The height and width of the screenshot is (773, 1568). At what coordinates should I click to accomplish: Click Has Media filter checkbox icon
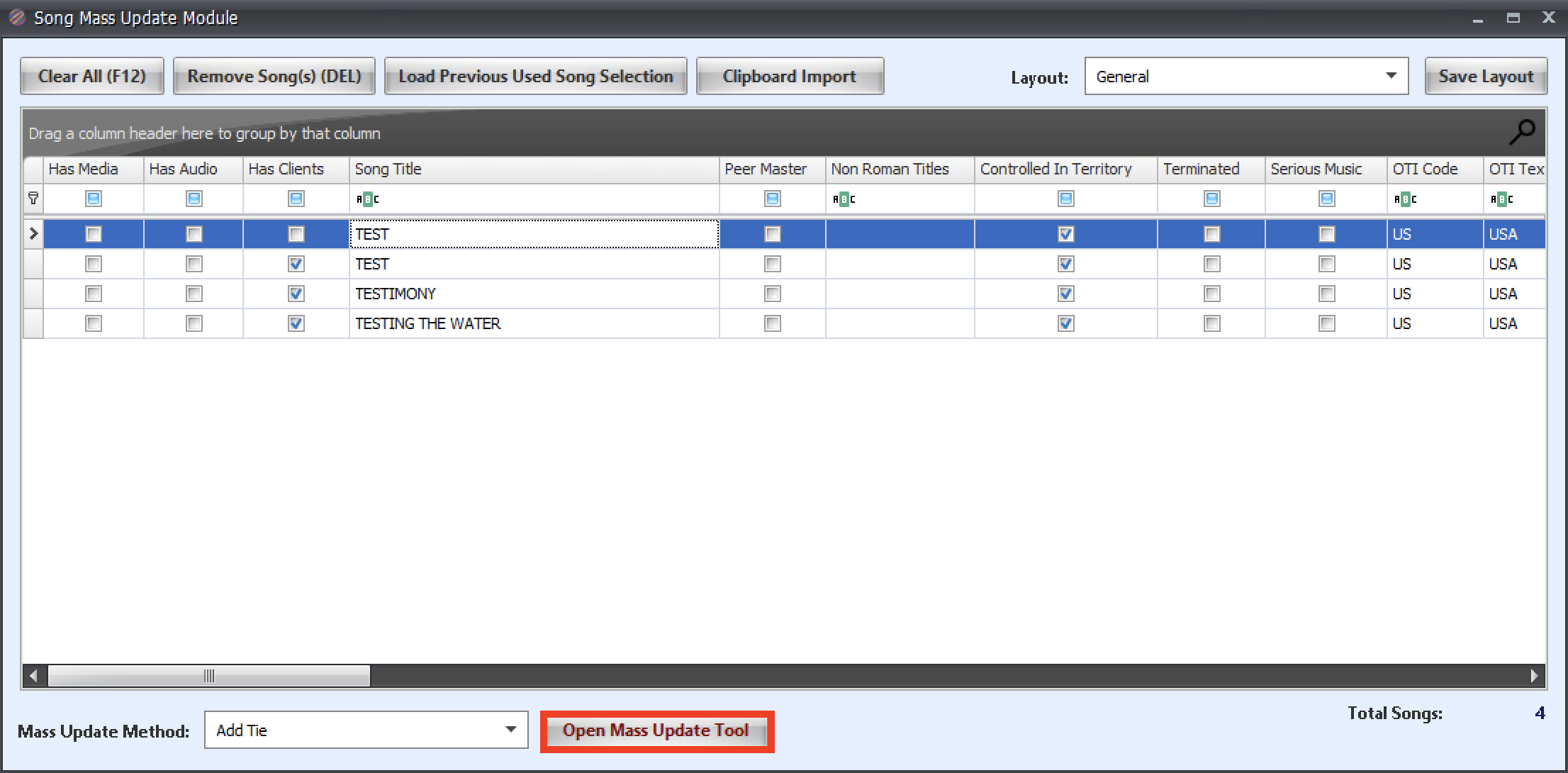tap(93, 199)
